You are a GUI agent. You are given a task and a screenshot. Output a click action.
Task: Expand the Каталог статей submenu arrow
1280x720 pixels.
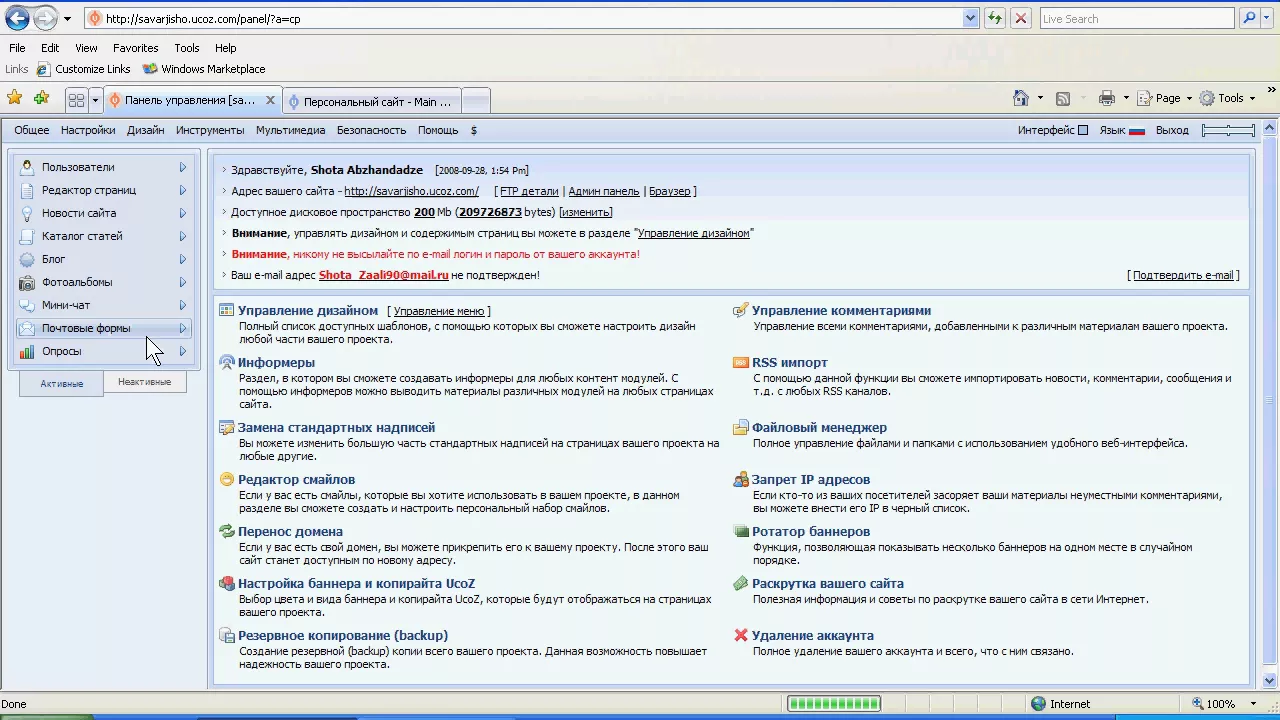click(x=183, y=236)
